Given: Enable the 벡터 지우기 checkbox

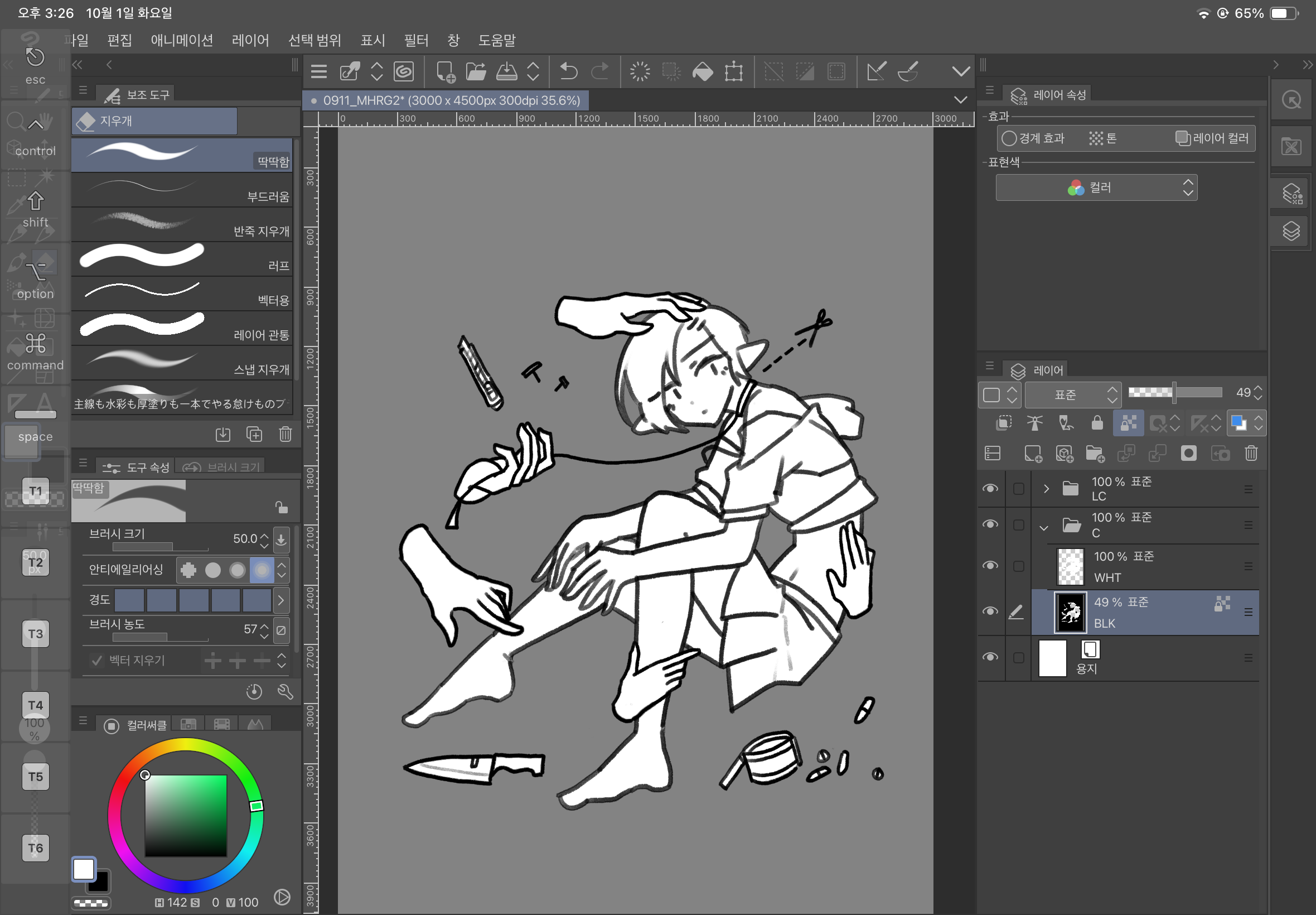Looking at the screenshot, I should 97,661.
